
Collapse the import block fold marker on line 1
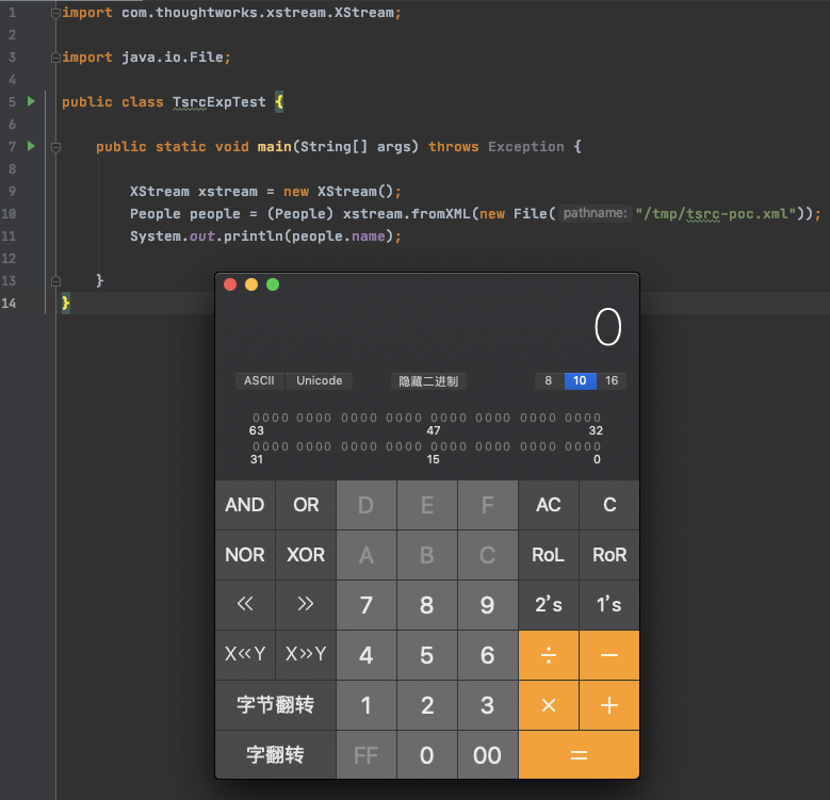(56, 13)
